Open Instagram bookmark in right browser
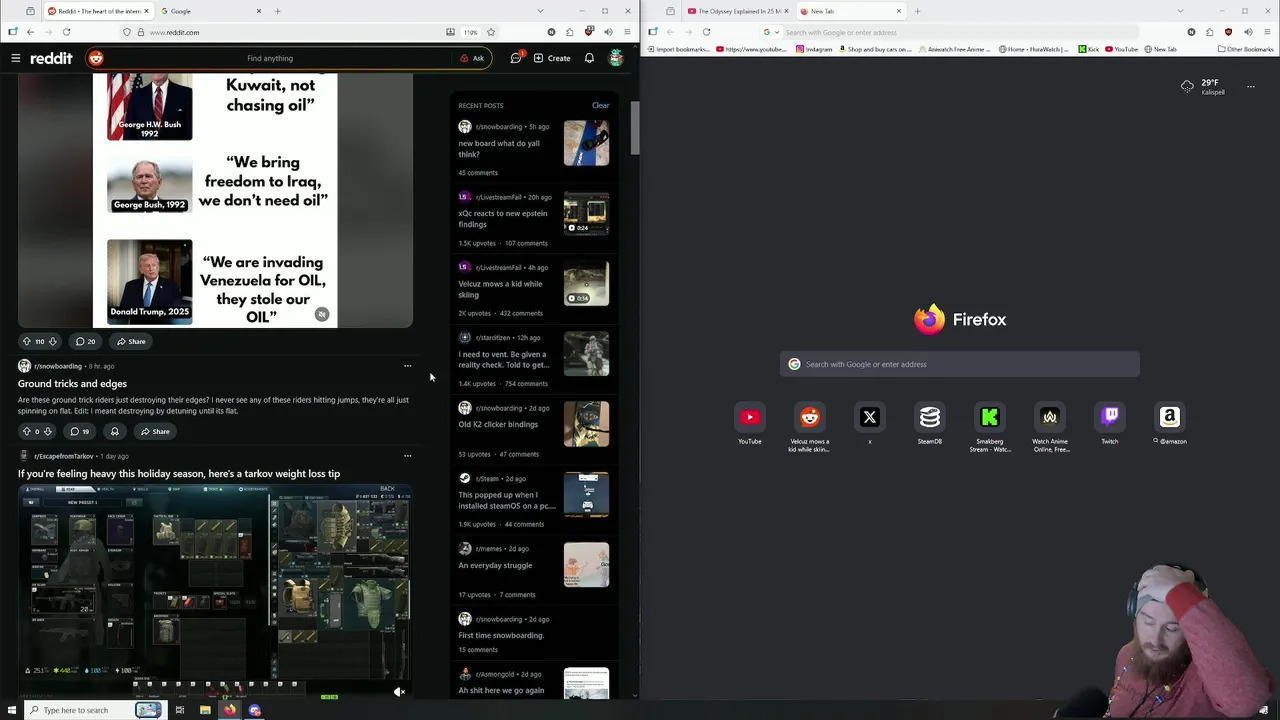1280x720 pixels. tap(814, 49)
